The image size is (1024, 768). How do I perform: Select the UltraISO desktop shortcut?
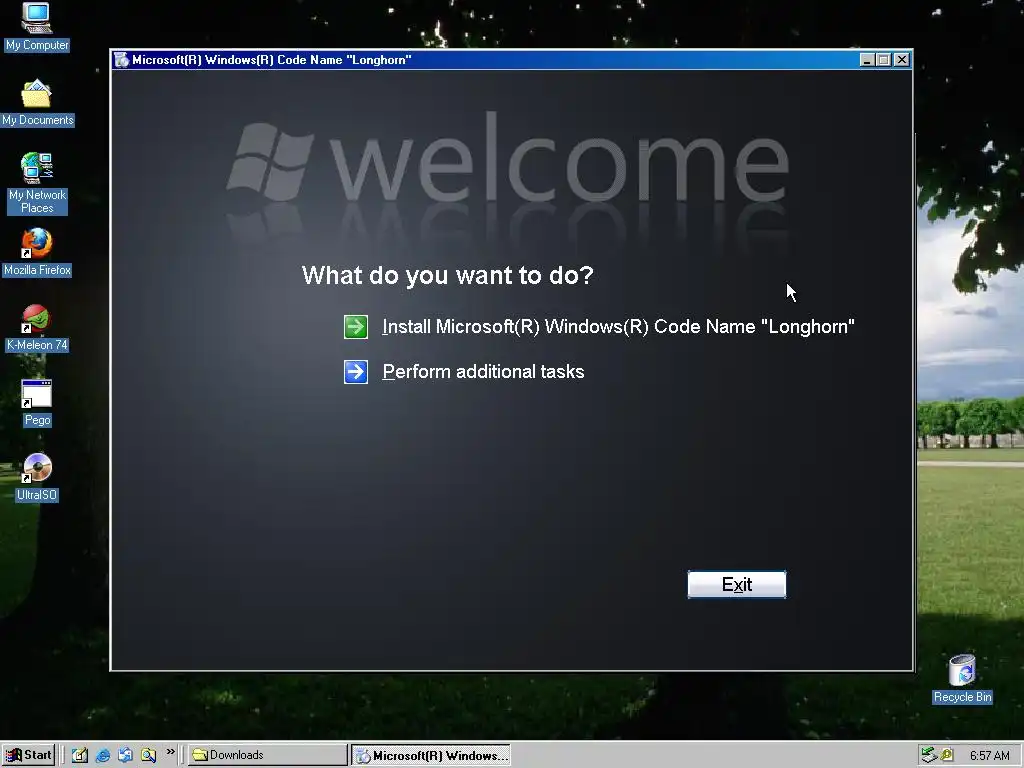click(37, 477)
